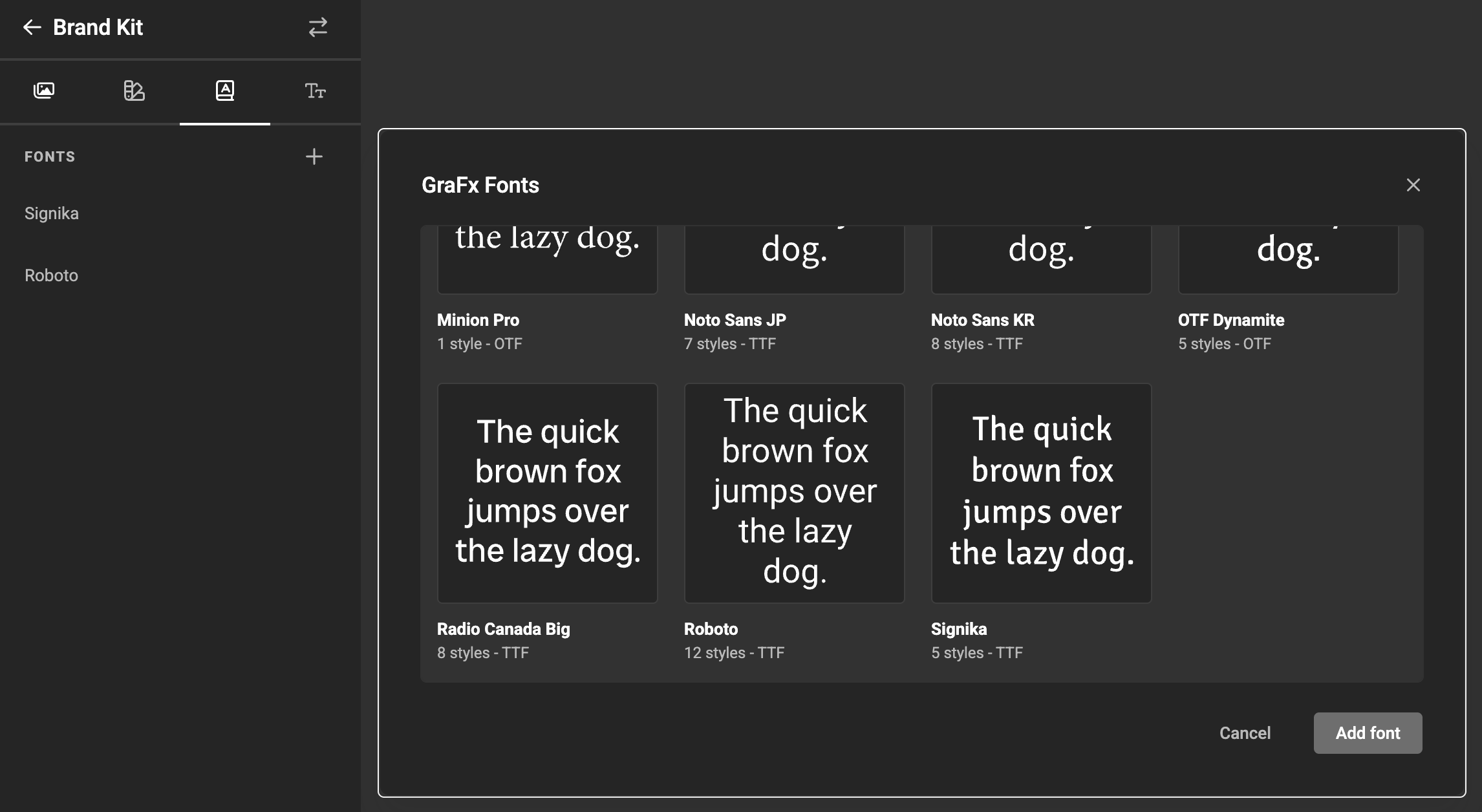The width and height of the screenshot is (1482, 812).
Task: Click the Add font button
Action: [1368, 733]
